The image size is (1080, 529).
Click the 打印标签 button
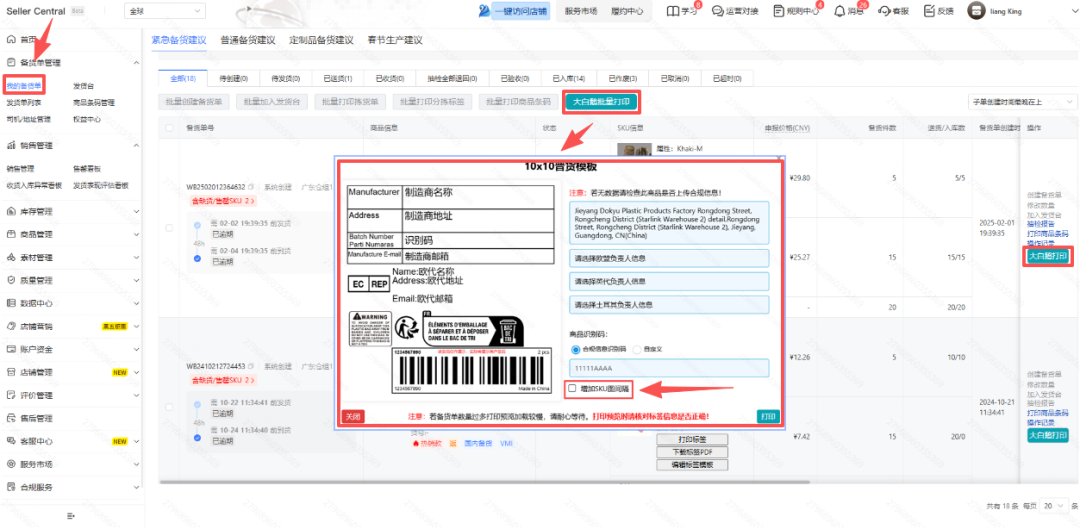[692, 439]
